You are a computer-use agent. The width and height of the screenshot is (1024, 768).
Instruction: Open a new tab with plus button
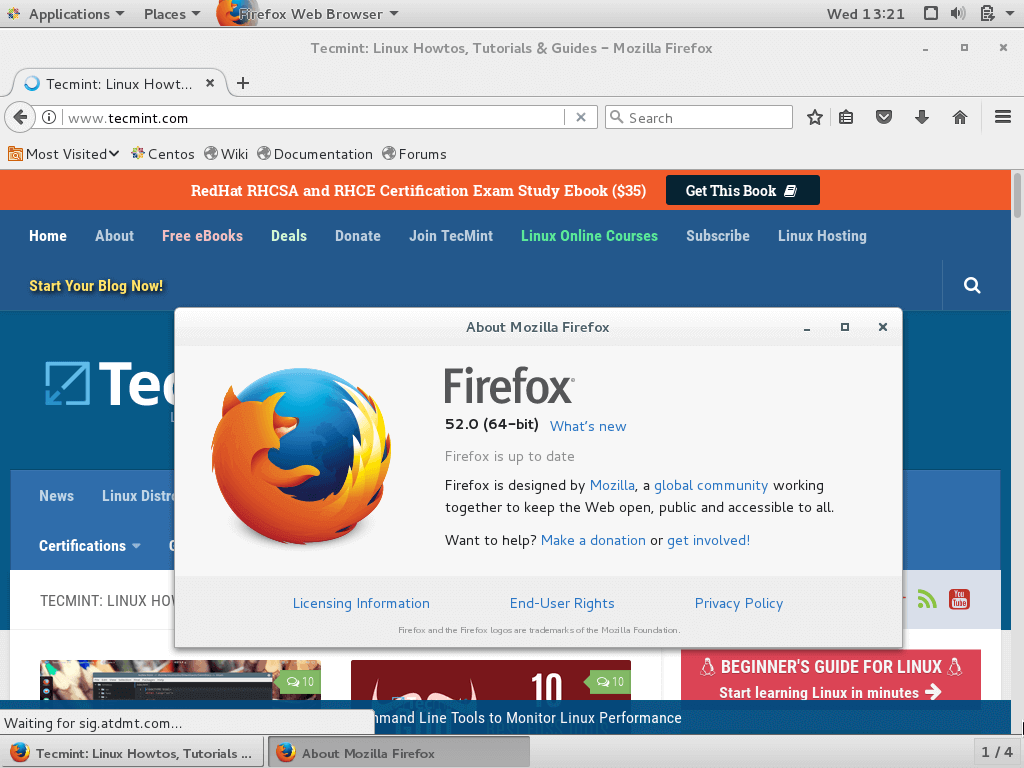[x=243, y=83]
